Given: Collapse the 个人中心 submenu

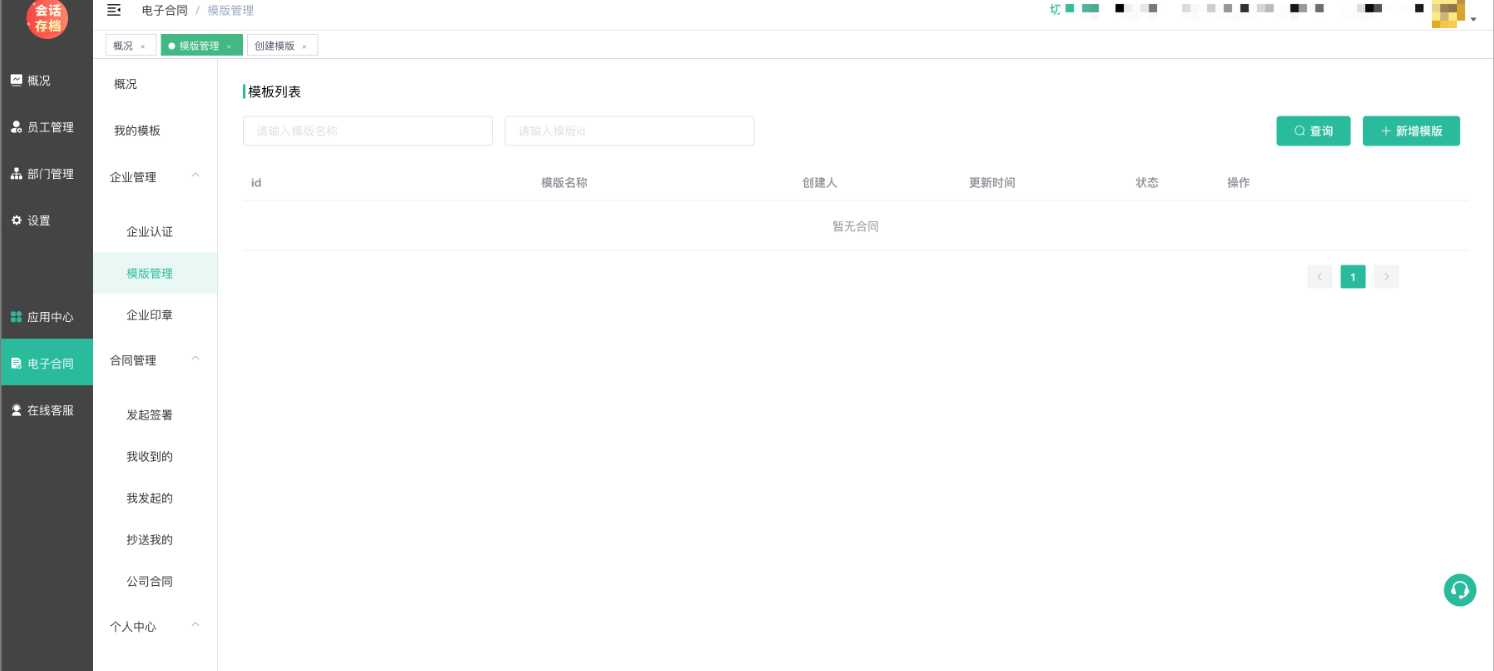Looking at the screenshot, I should coord(196,626).
